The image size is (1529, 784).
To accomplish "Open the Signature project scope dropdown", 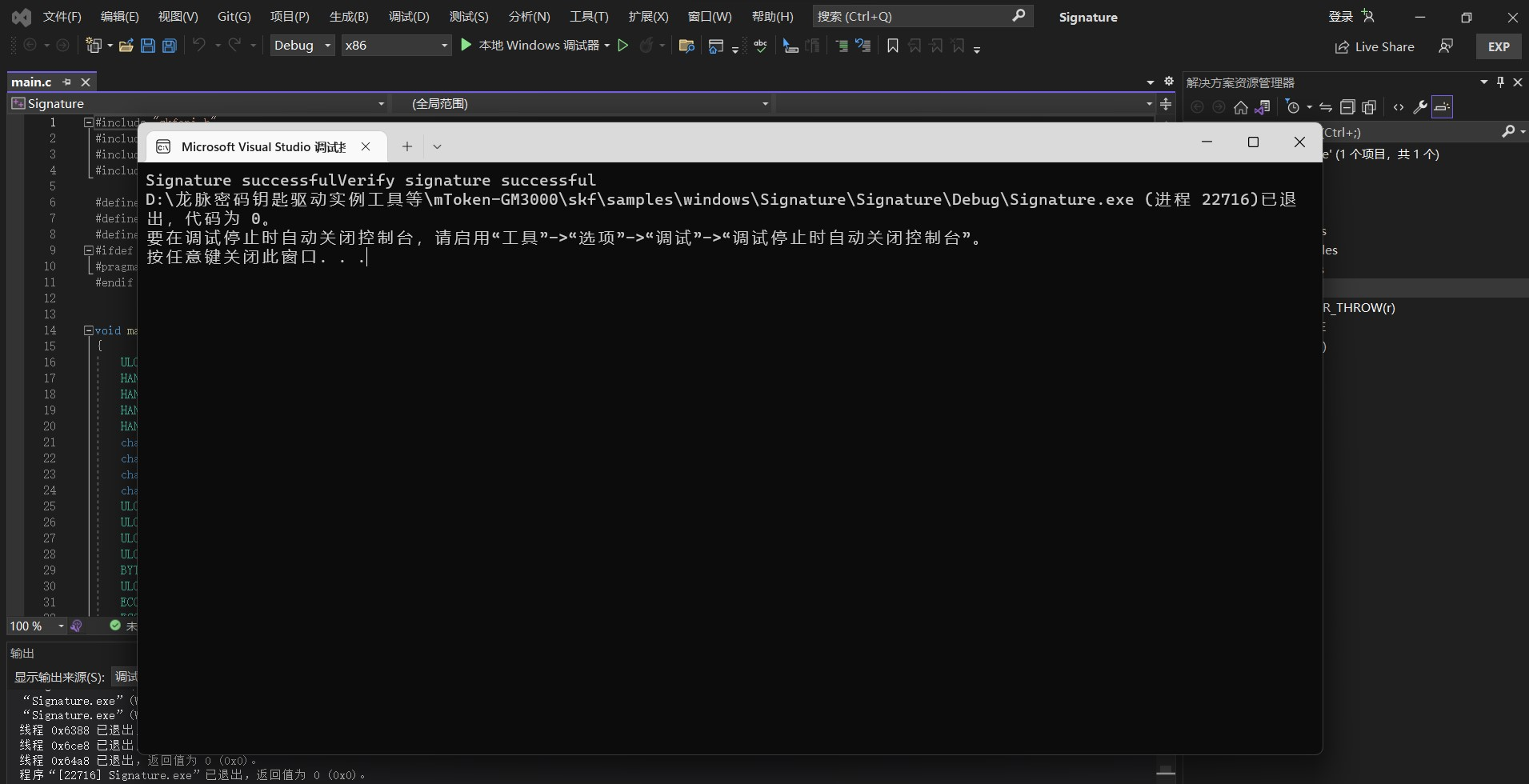I will (x=198, y=103).
